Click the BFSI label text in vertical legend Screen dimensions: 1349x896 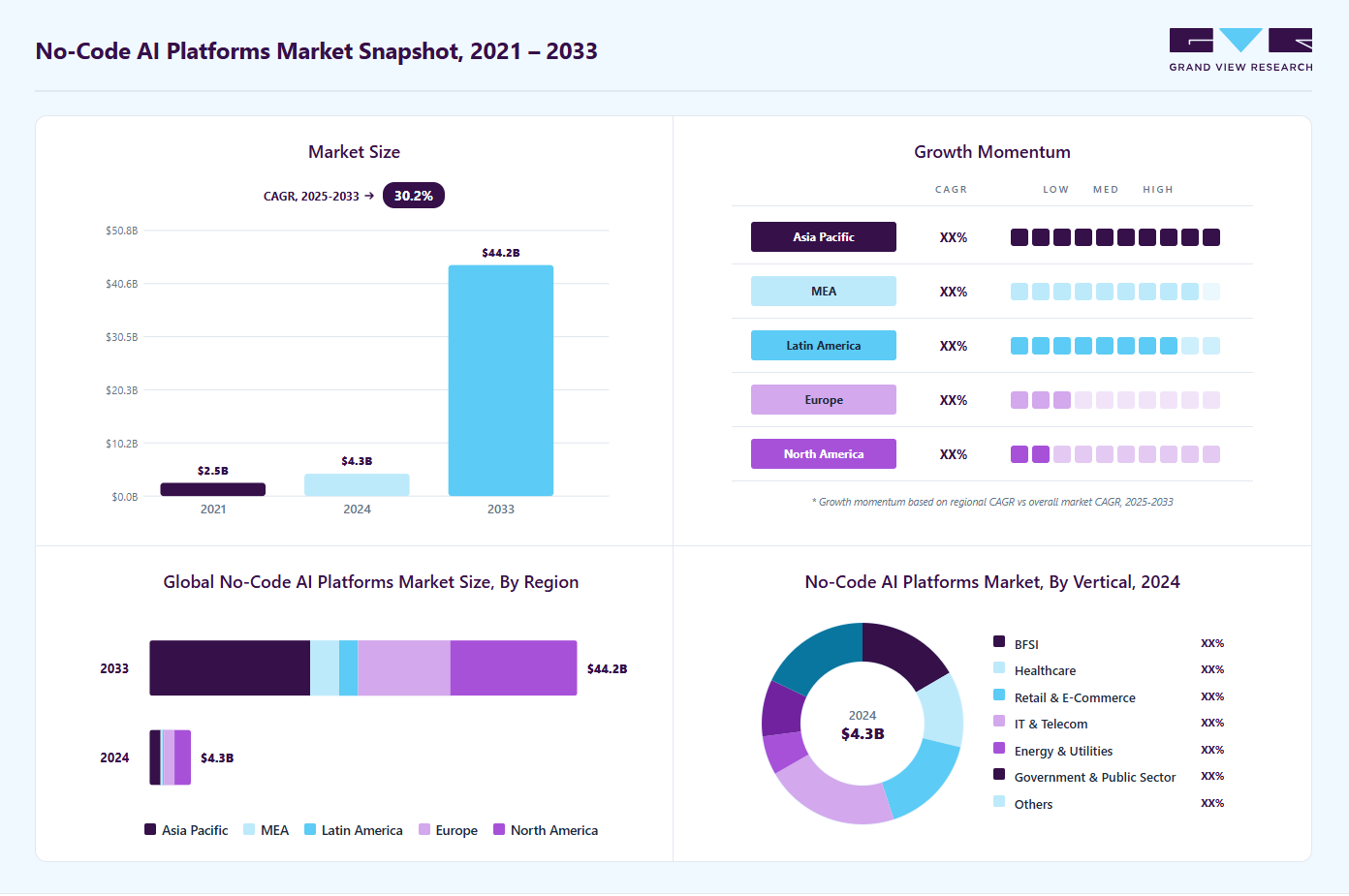(x=1026, y=644)
